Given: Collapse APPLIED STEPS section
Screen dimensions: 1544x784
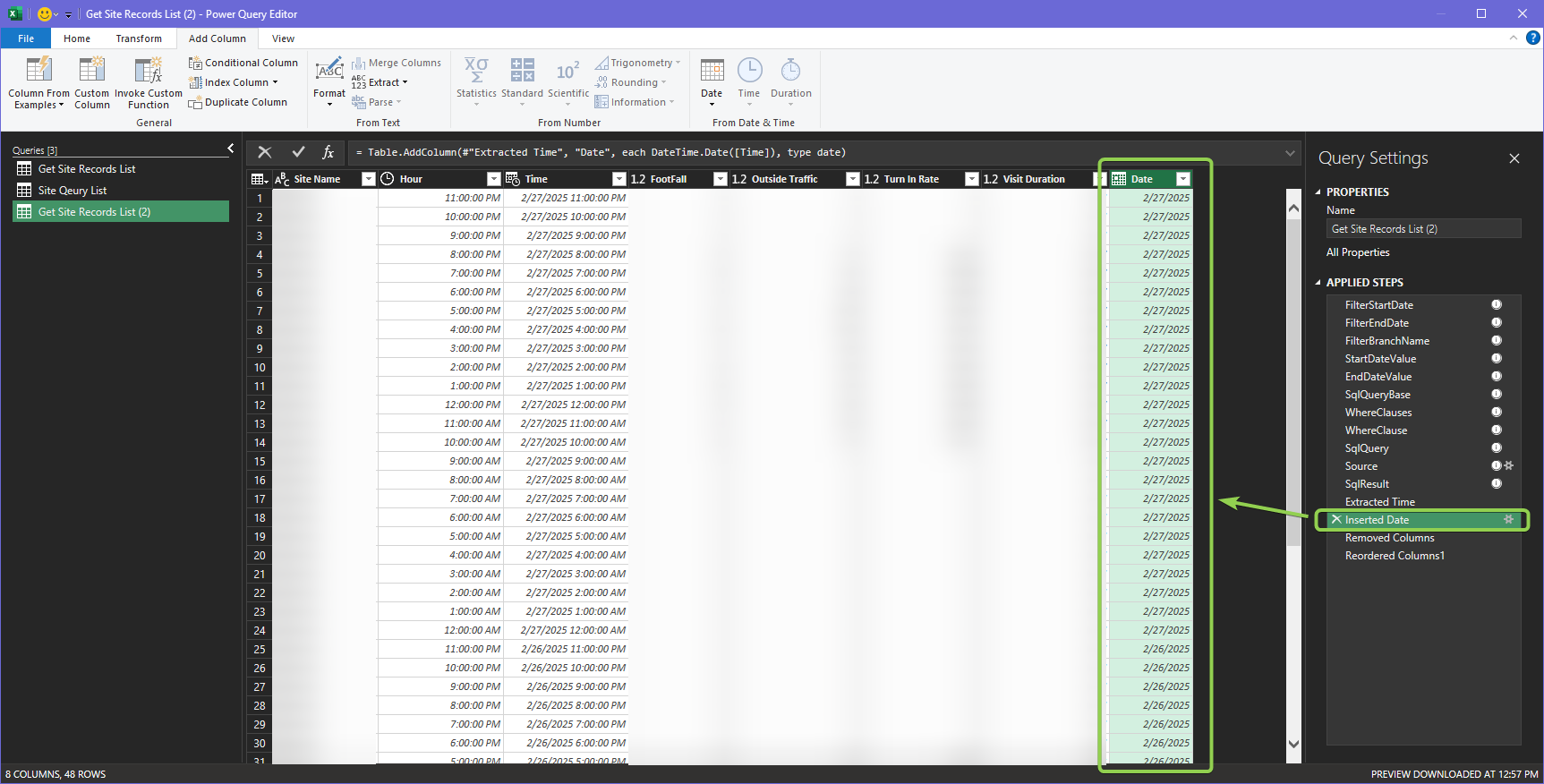Looking at the screenshot, I should 1318,283.
